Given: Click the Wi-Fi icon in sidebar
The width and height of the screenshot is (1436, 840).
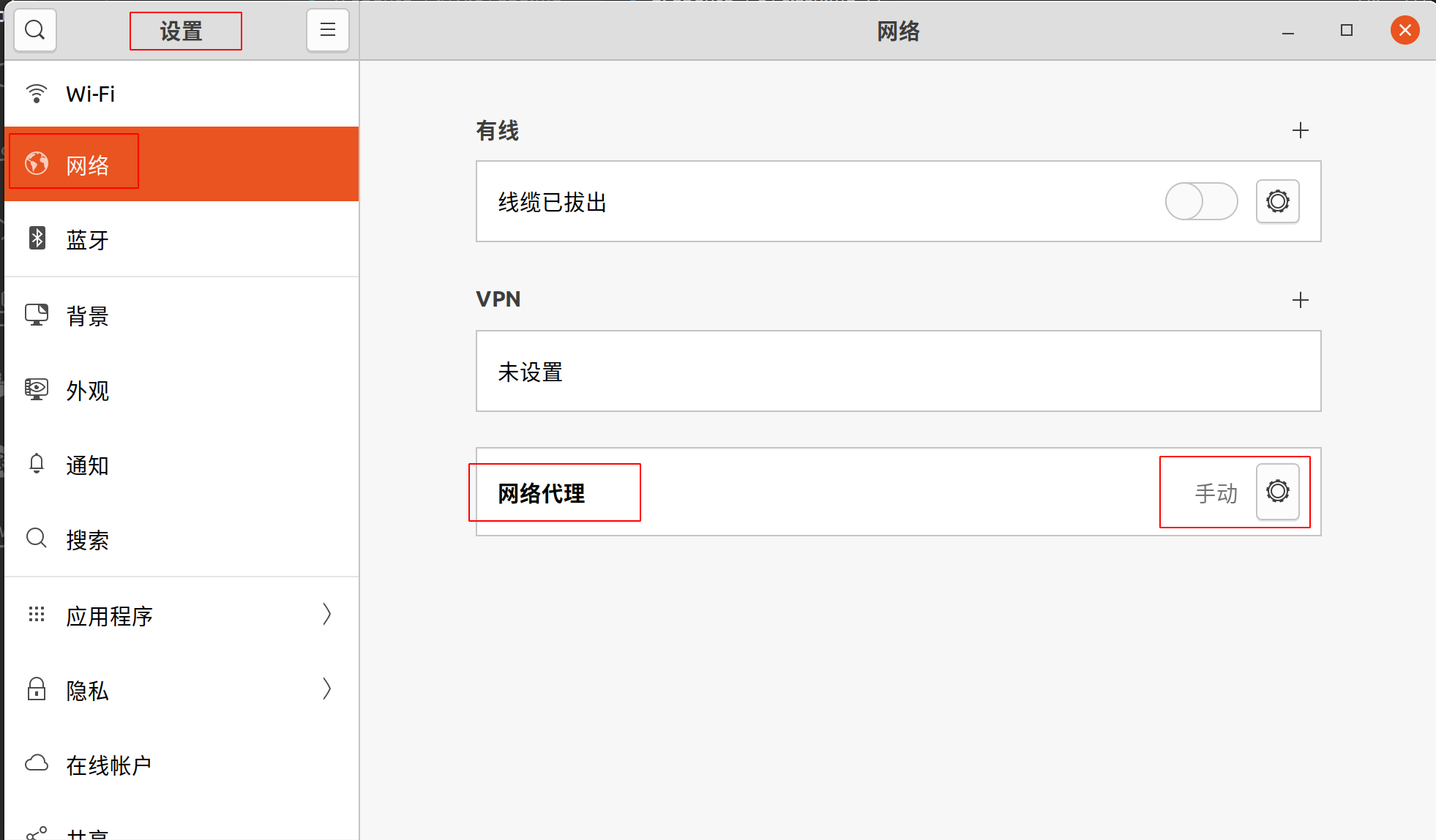Looking at the screenshot, I should [37, 94].
